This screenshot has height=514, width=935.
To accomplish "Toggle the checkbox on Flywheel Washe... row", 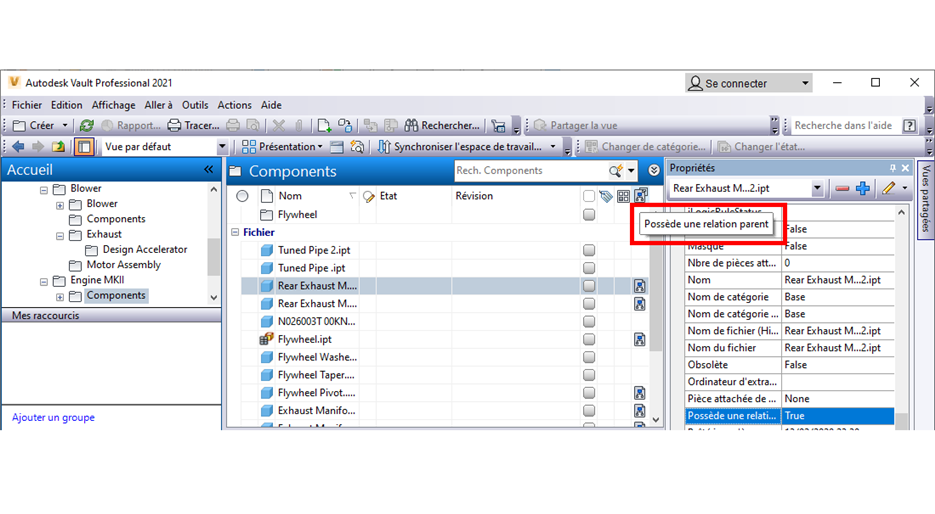I will (x=589, y=357).
